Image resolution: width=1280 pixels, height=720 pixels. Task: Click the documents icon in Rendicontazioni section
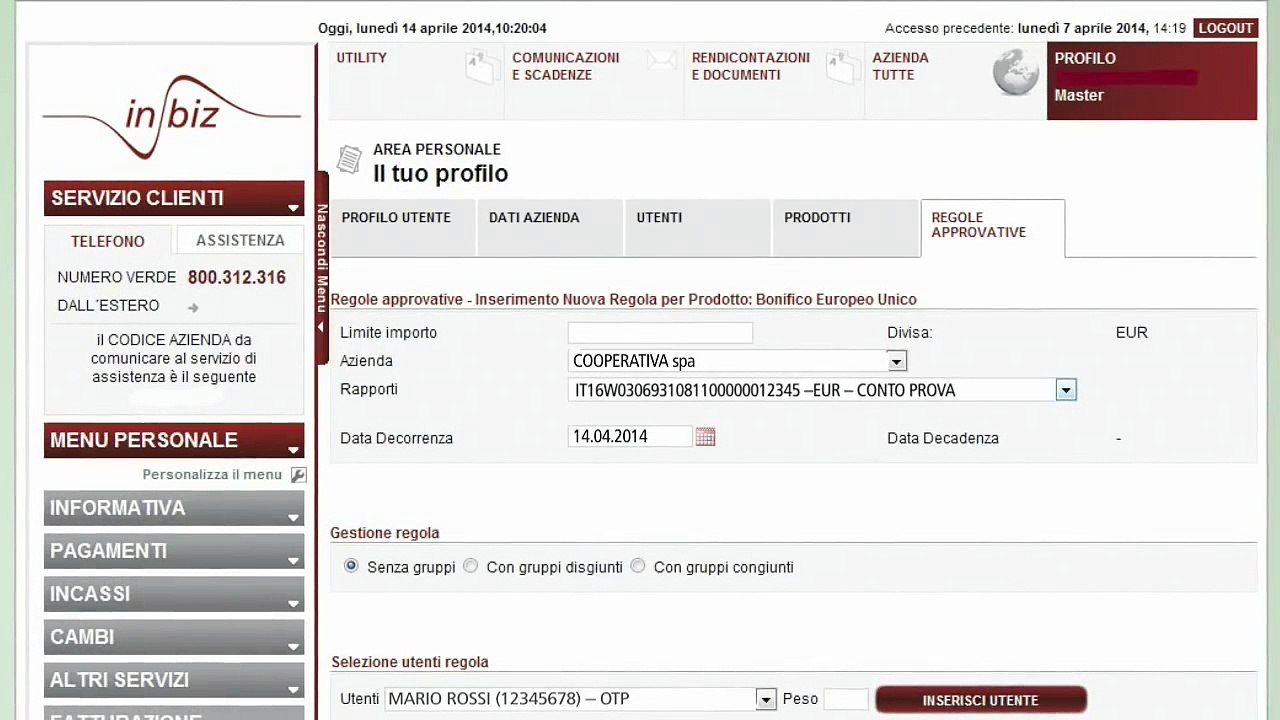(x=842, y=68)
